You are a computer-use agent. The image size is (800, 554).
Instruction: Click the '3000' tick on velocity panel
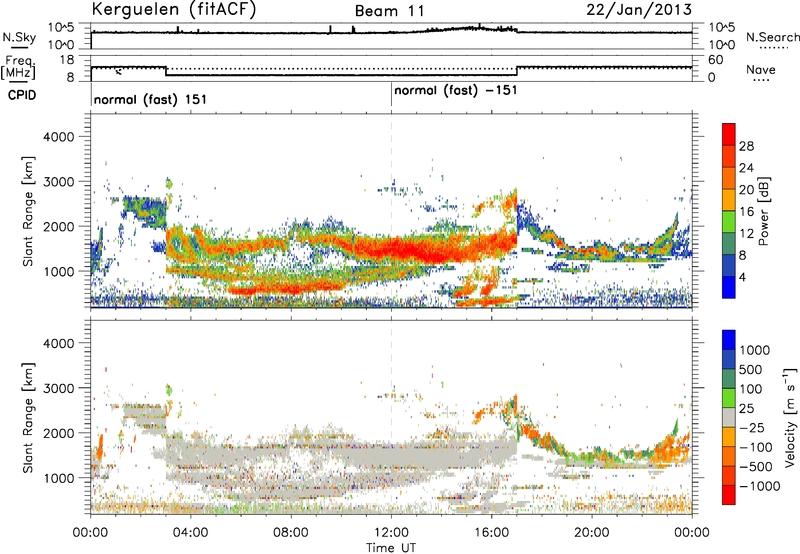point(58,388)
